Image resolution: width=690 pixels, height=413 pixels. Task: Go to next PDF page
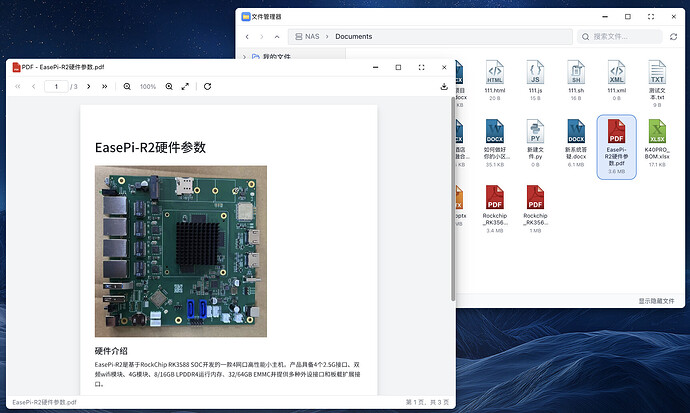[x=87, y=87]
